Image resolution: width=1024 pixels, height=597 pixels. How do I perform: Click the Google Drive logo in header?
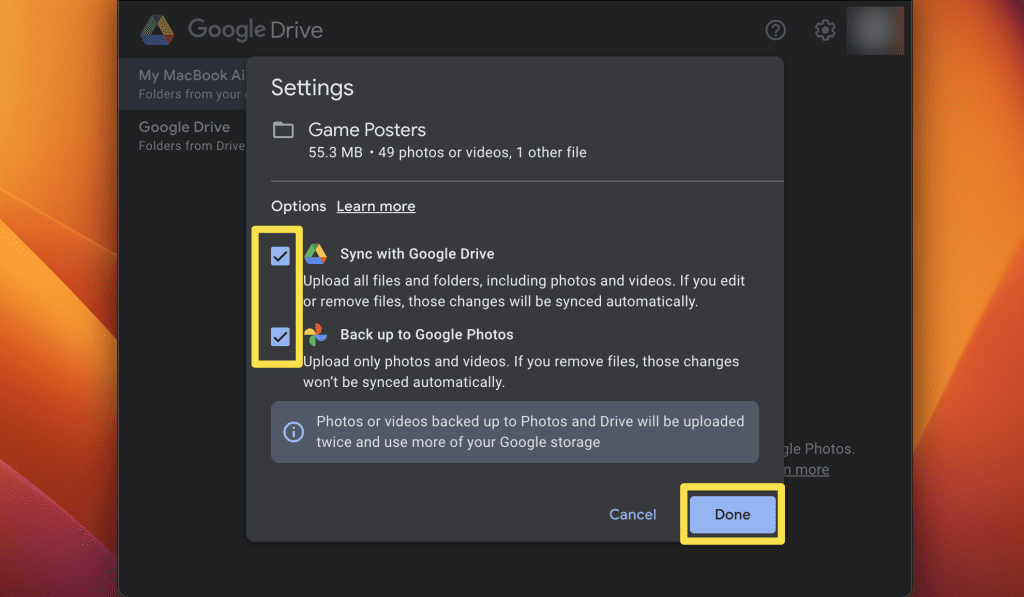pyautogui.click(x=157, y=30)
